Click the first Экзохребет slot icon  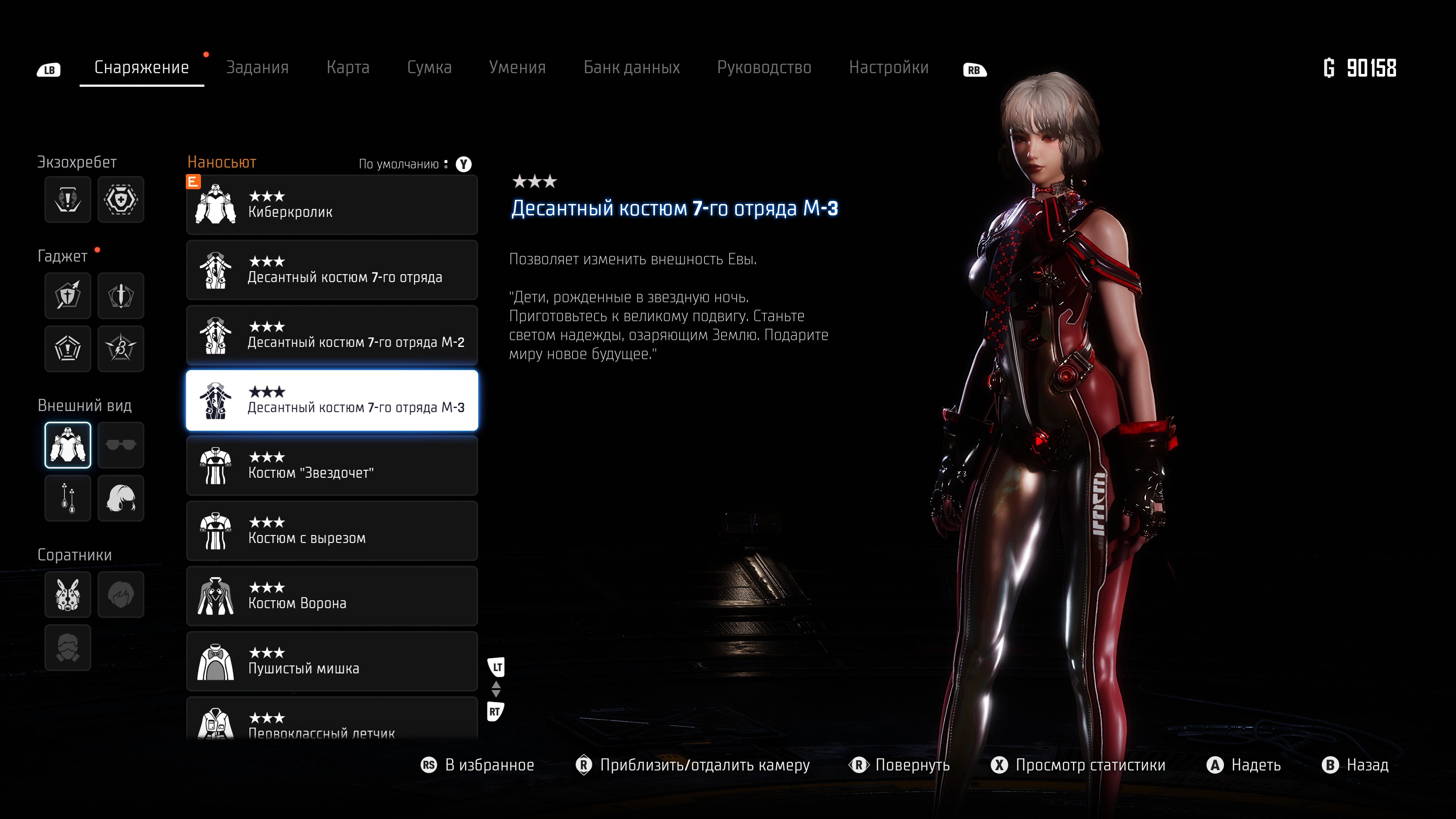point(67,199)
